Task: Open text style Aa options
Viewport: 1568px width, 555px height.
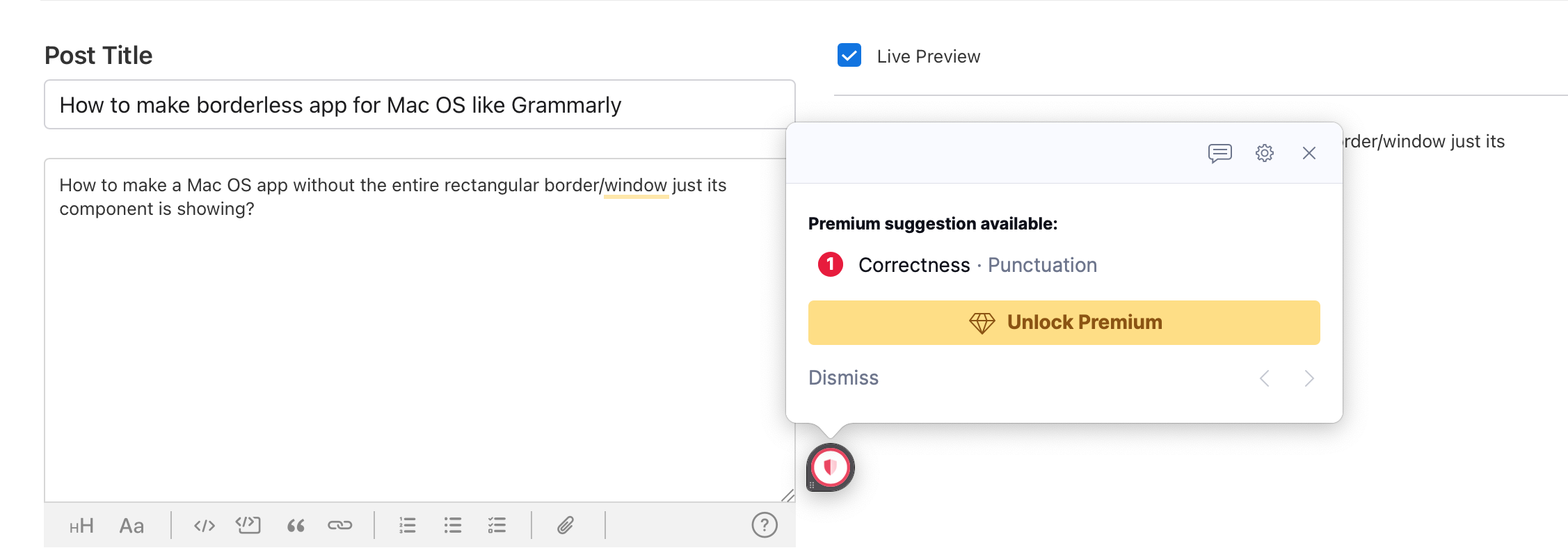Action: click(131, 526)
